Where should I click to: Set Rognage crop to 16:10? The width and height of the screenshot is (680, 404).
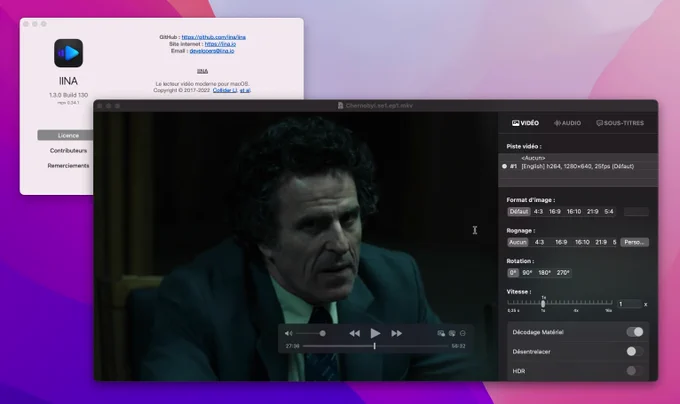coord(582,242)
